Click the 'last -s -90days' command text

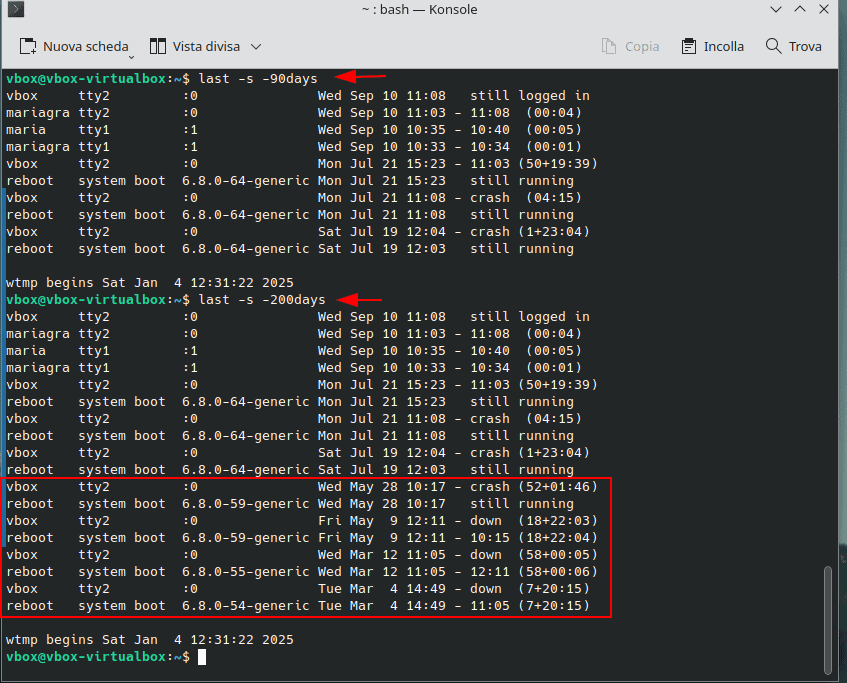[x=257, y=78]
